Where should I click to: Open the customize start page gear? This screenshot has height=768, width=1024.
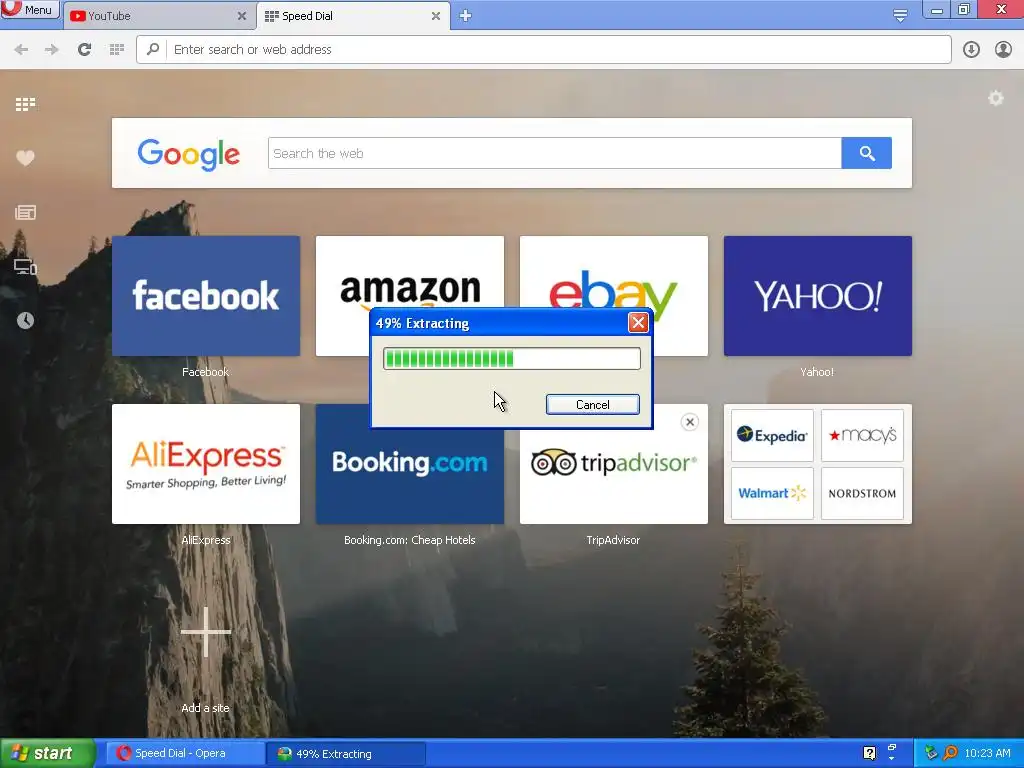point(995,99)
